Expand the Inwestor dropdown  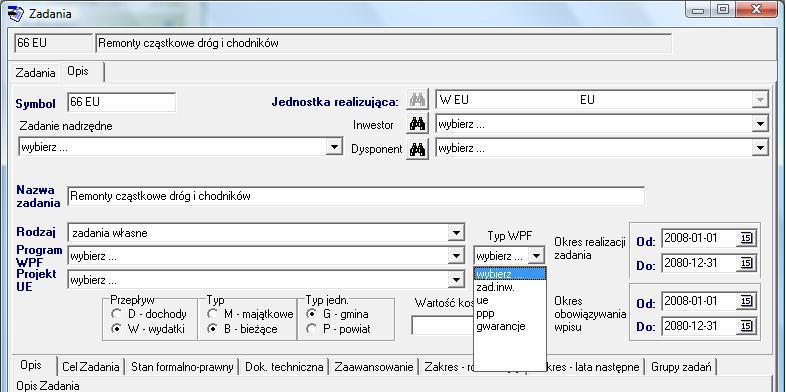(x=760, y=124)
